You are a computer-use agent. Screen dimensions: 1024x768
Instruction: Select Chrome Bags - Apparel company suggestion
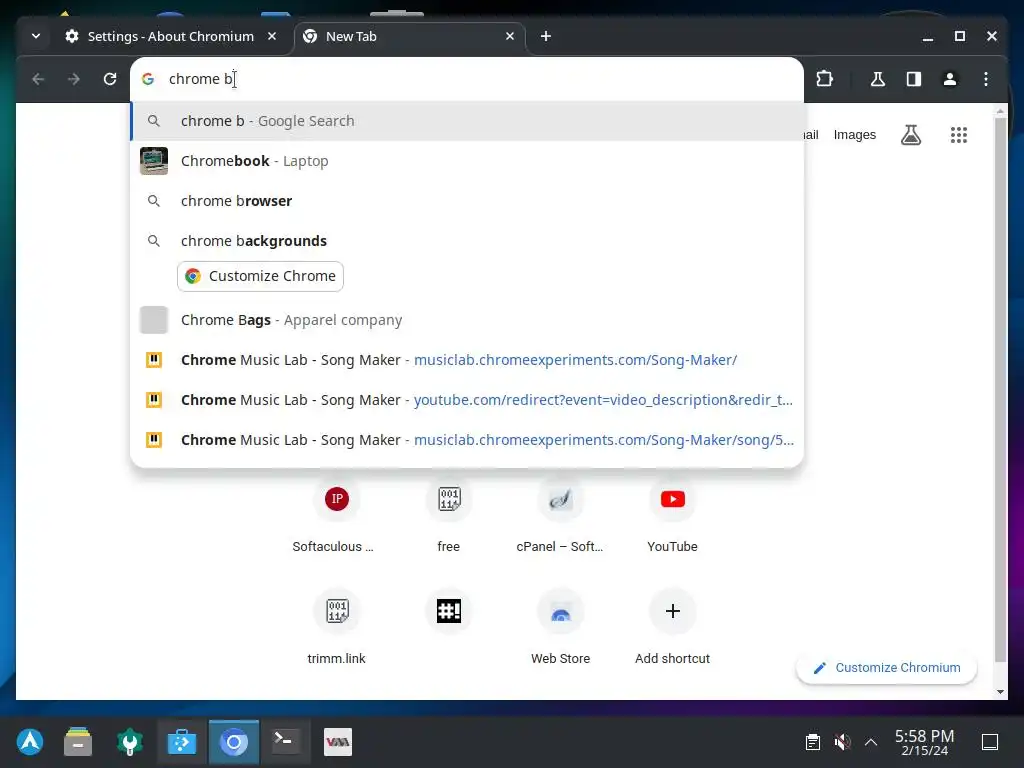(467, 320)
